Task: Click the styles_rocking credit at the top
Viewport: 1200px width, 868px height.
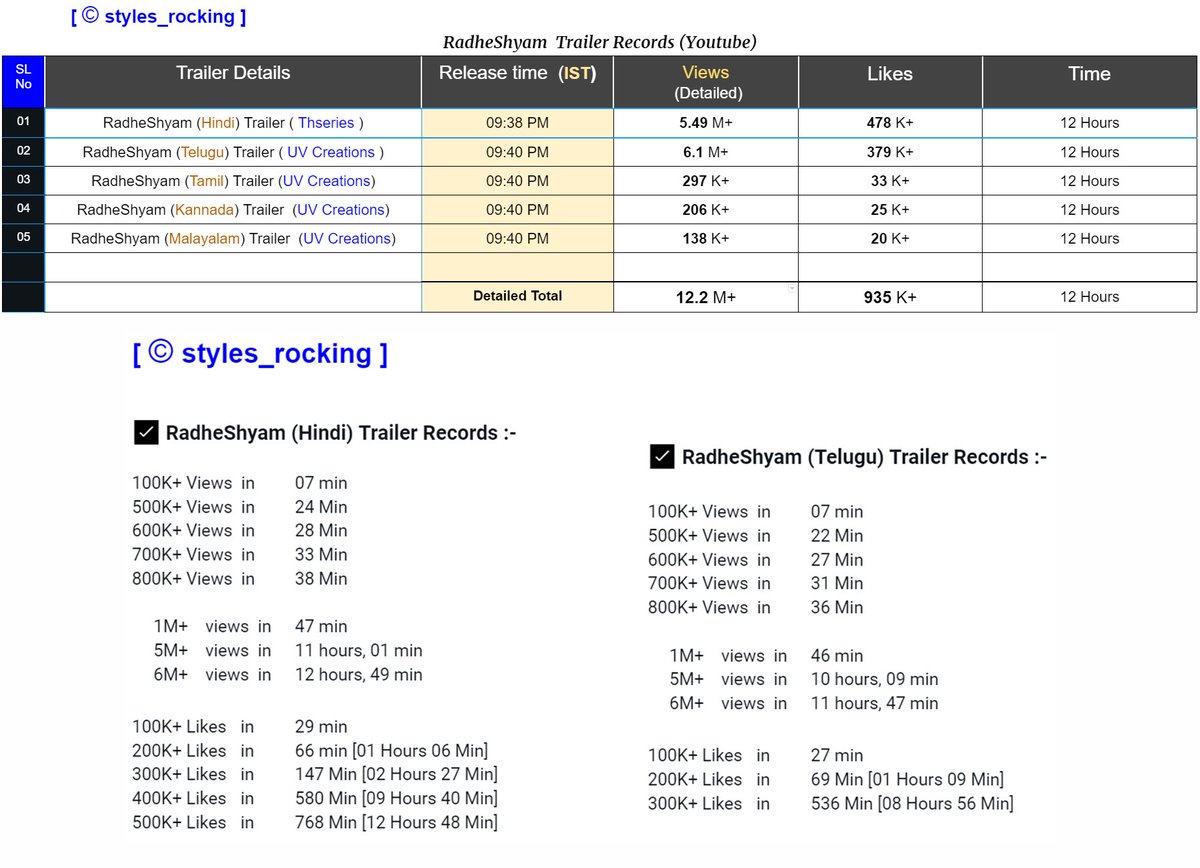Action: (x=158, y=16)
